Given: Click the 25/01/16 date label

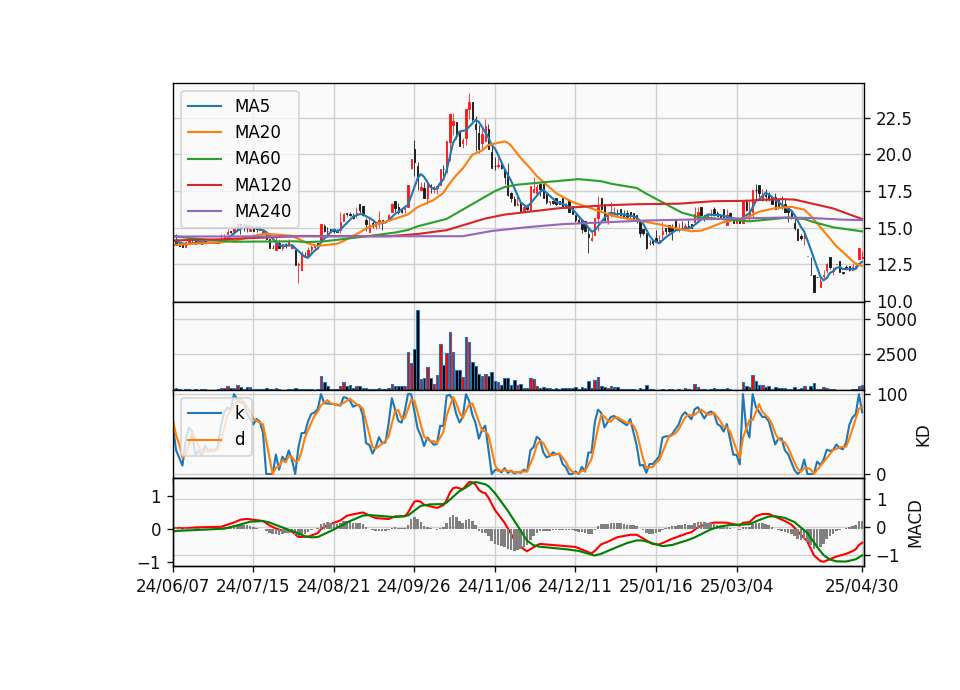Looking at the screenshot, I should 656,586.
